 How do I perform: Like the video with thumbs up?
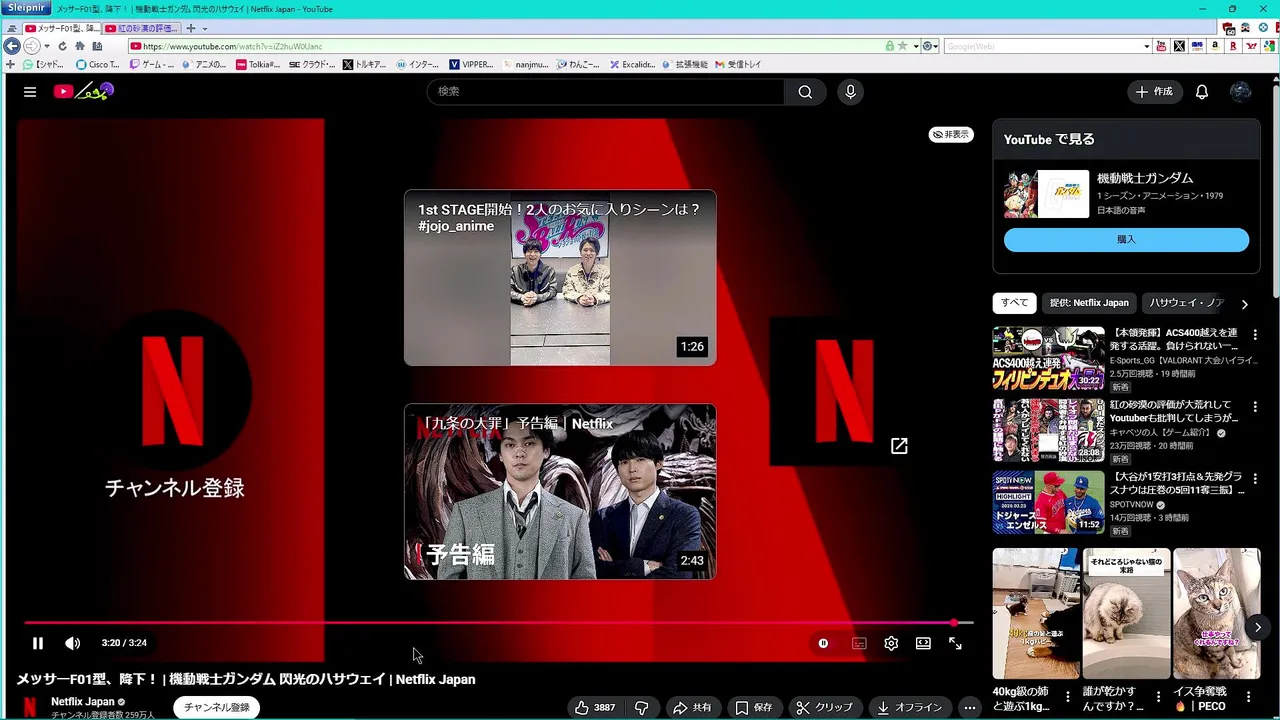click(595, 707)
